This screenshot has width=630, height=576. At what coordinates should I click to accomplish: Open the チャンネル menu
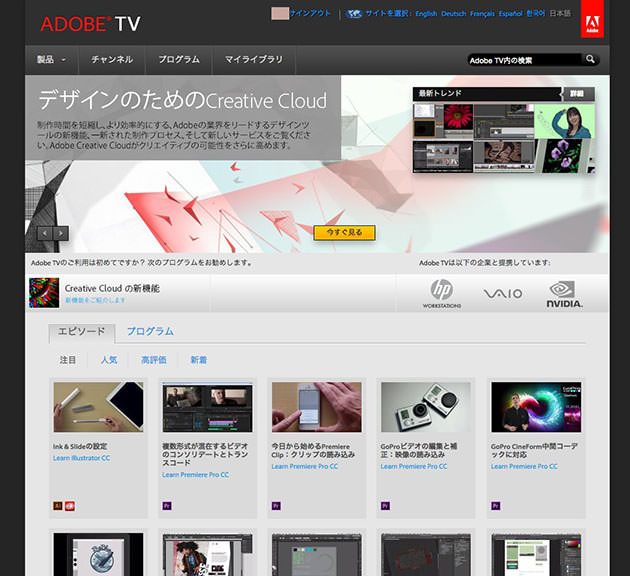coord(112,60)
